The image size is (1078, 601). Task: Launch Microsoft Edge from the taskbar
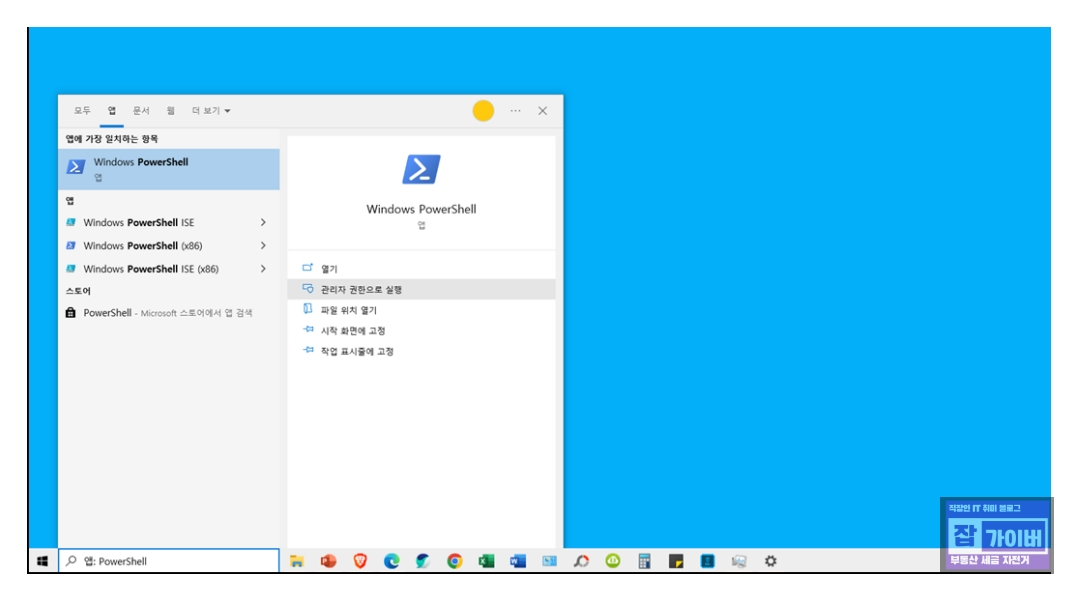tap(392, 561)
